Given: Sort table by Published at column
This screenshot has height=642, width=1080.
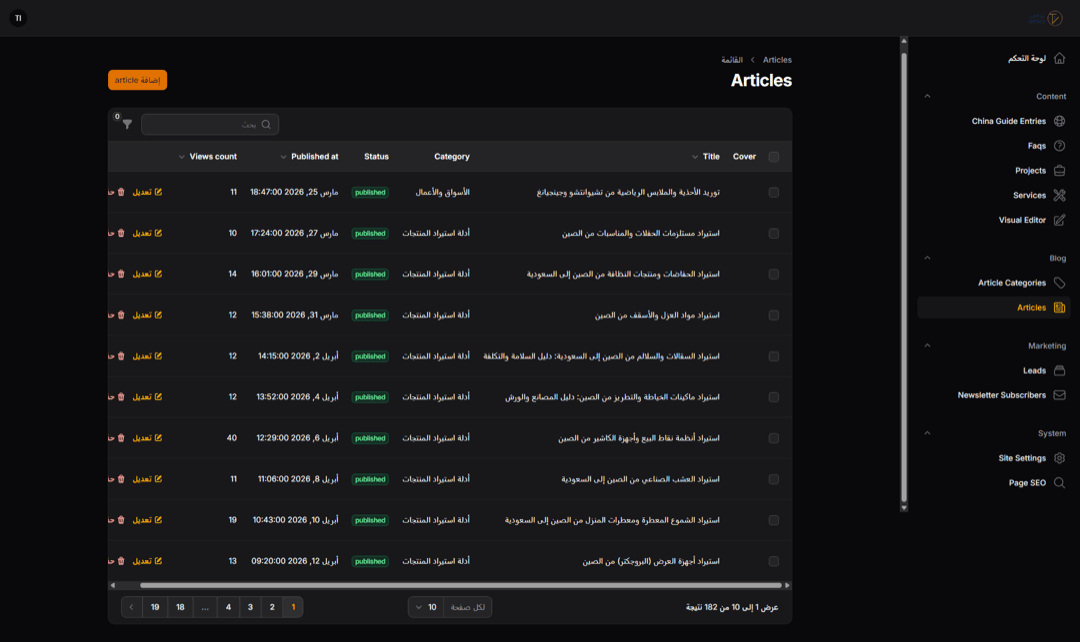Looking at the screenshot, I should click(x=309, y=157).
